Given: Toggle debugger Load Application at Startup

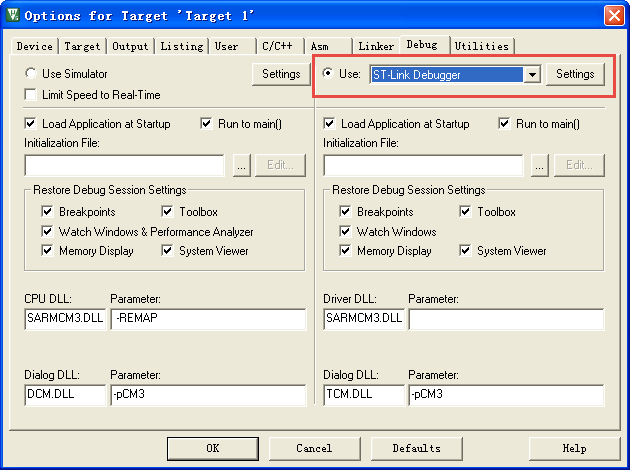Looking at the screenshot, I should (x=329, y=123).
